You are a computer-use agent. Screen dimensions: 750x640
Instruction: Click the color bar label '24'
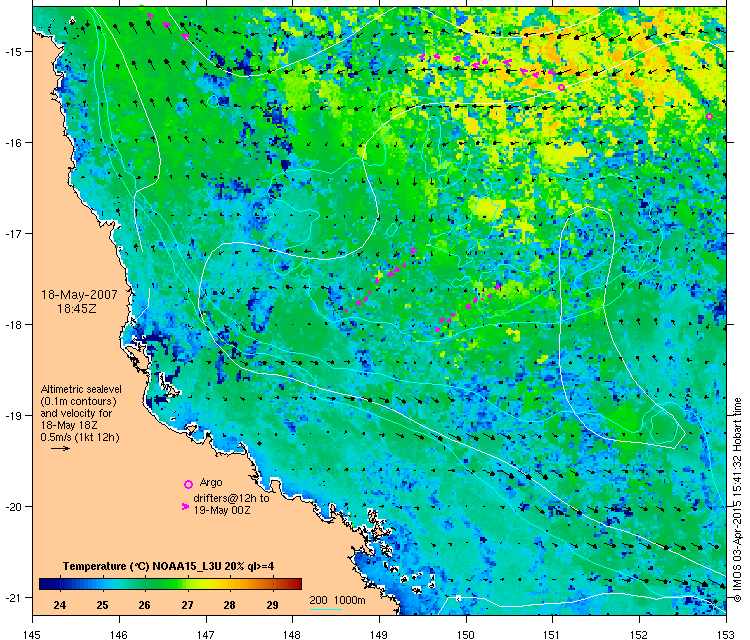pyautogui.click(x=60, y=605)
